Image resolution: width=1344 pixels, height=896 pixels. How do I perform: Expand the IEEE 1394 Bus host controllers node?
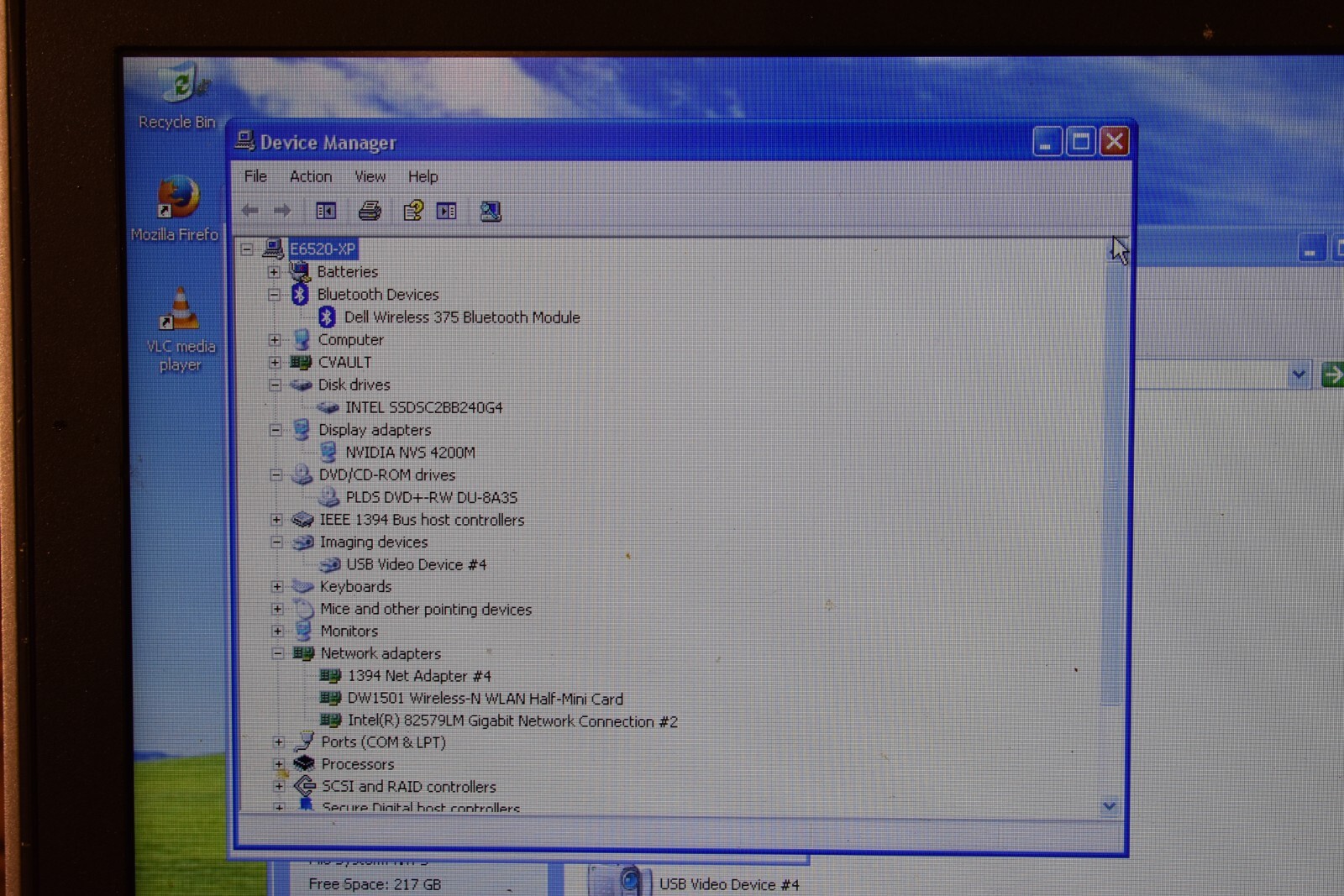[x=276, y=520]
